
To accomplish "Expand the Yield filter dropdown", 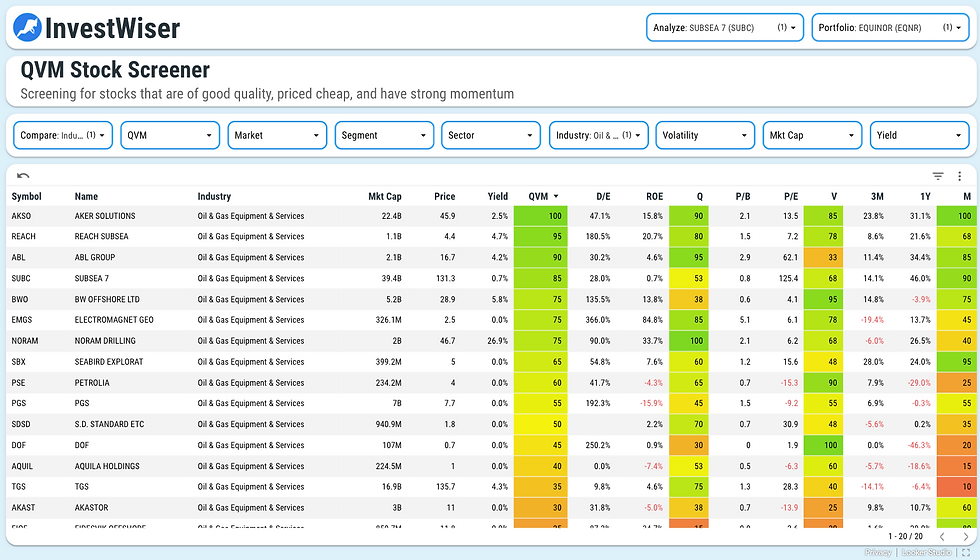I will [919, 135].
